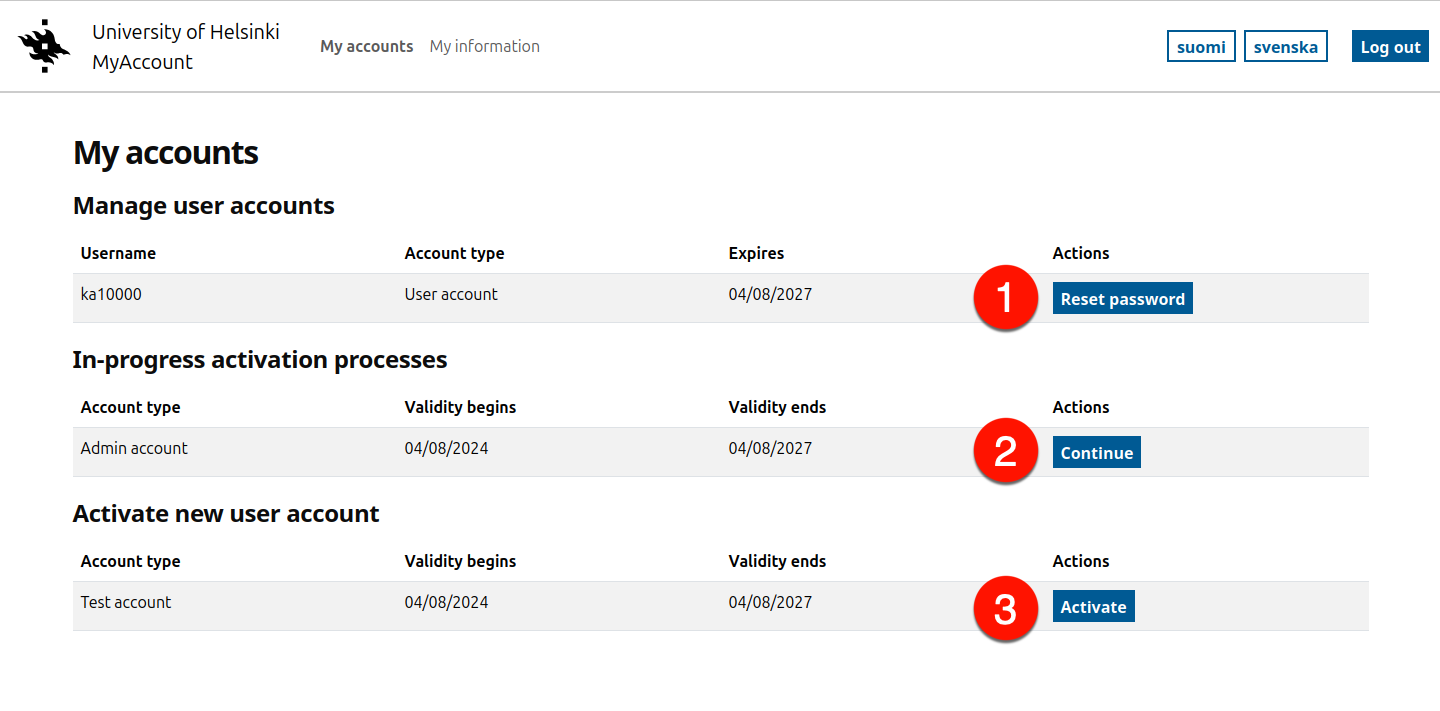
Task: Click the University of Helsinki MyAccount title
Action: click(185, 47)
